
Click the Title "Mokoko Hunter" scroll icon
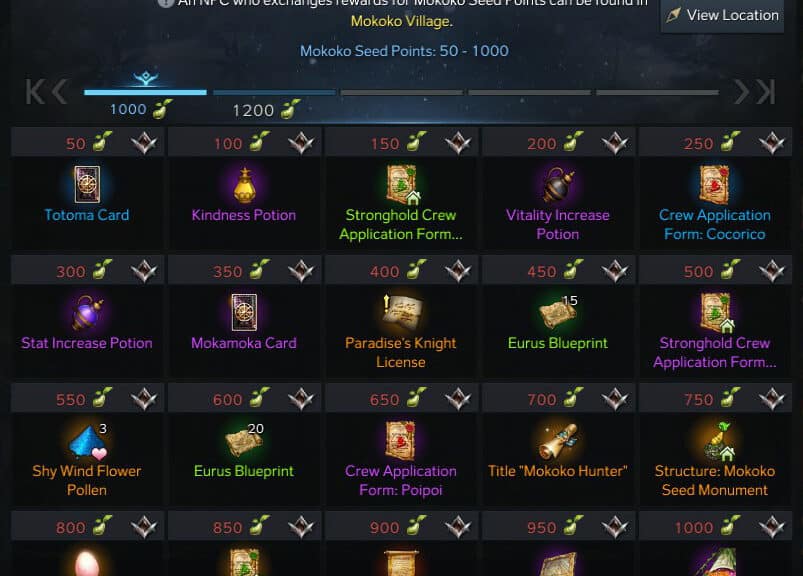[x=558, y=441]
